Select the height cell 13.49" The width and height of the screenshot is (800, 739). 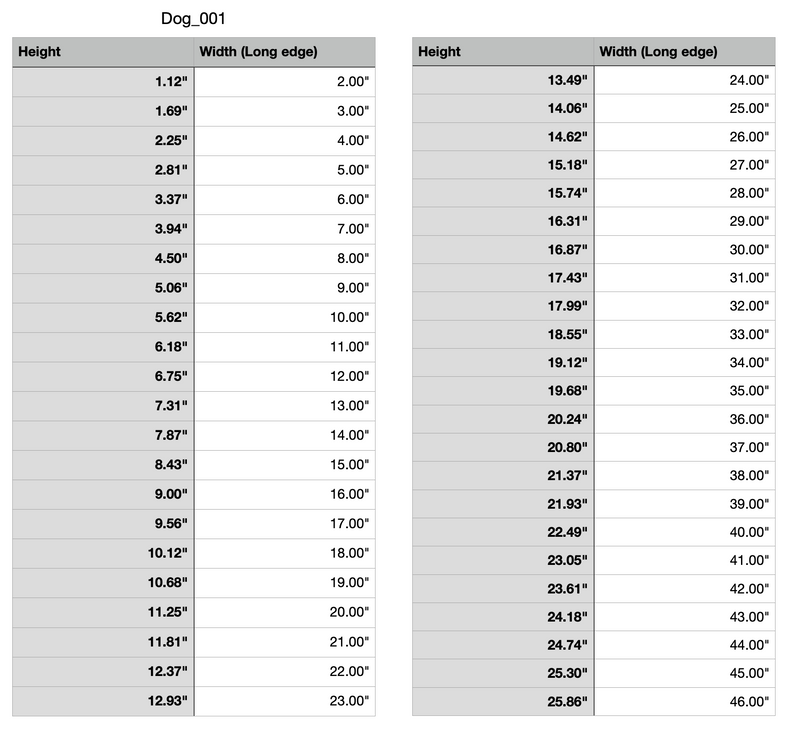click(x=503, y=80)
